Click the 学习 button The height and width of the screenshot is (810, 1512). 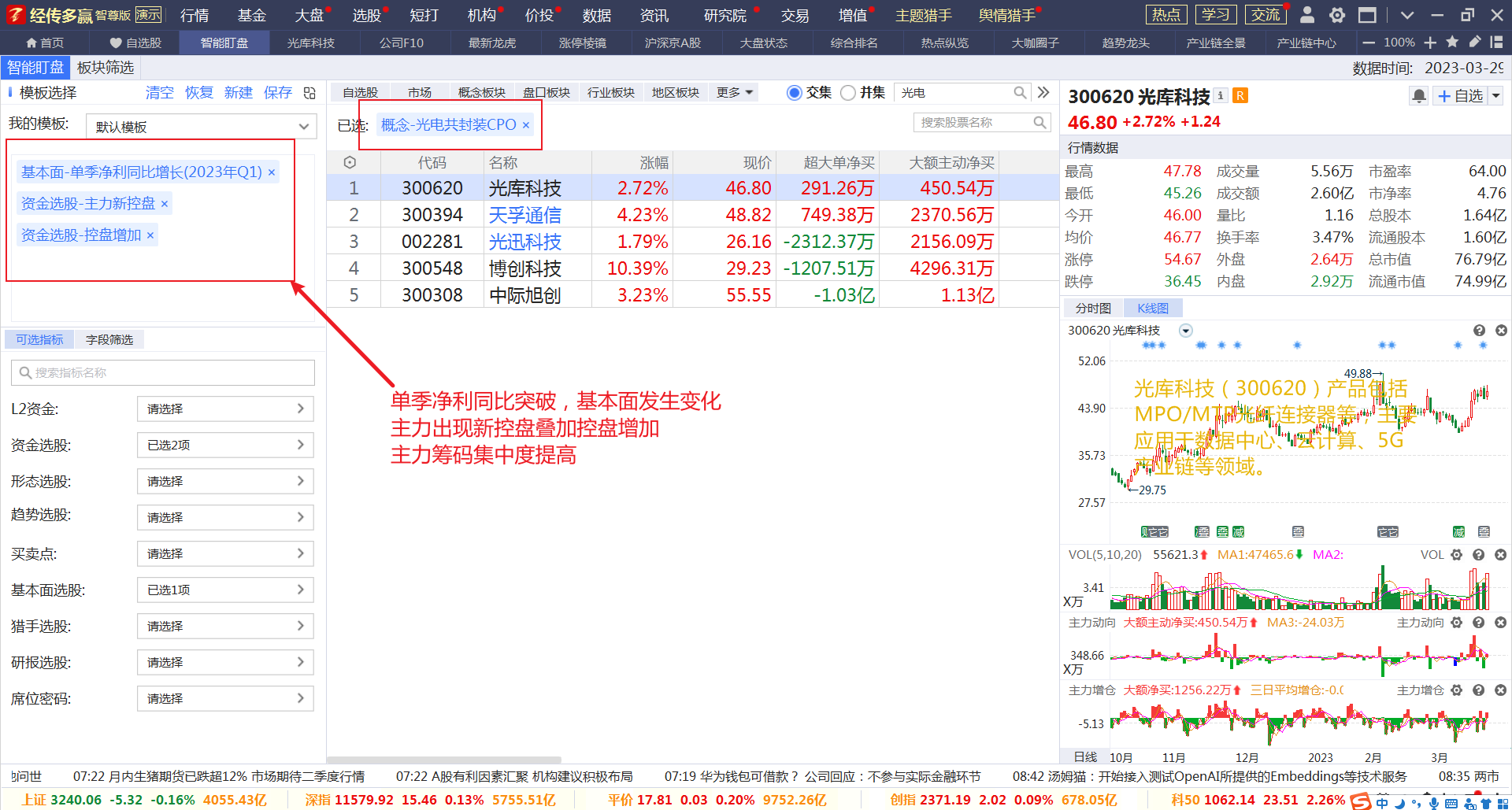click(x=1216, y=15)
